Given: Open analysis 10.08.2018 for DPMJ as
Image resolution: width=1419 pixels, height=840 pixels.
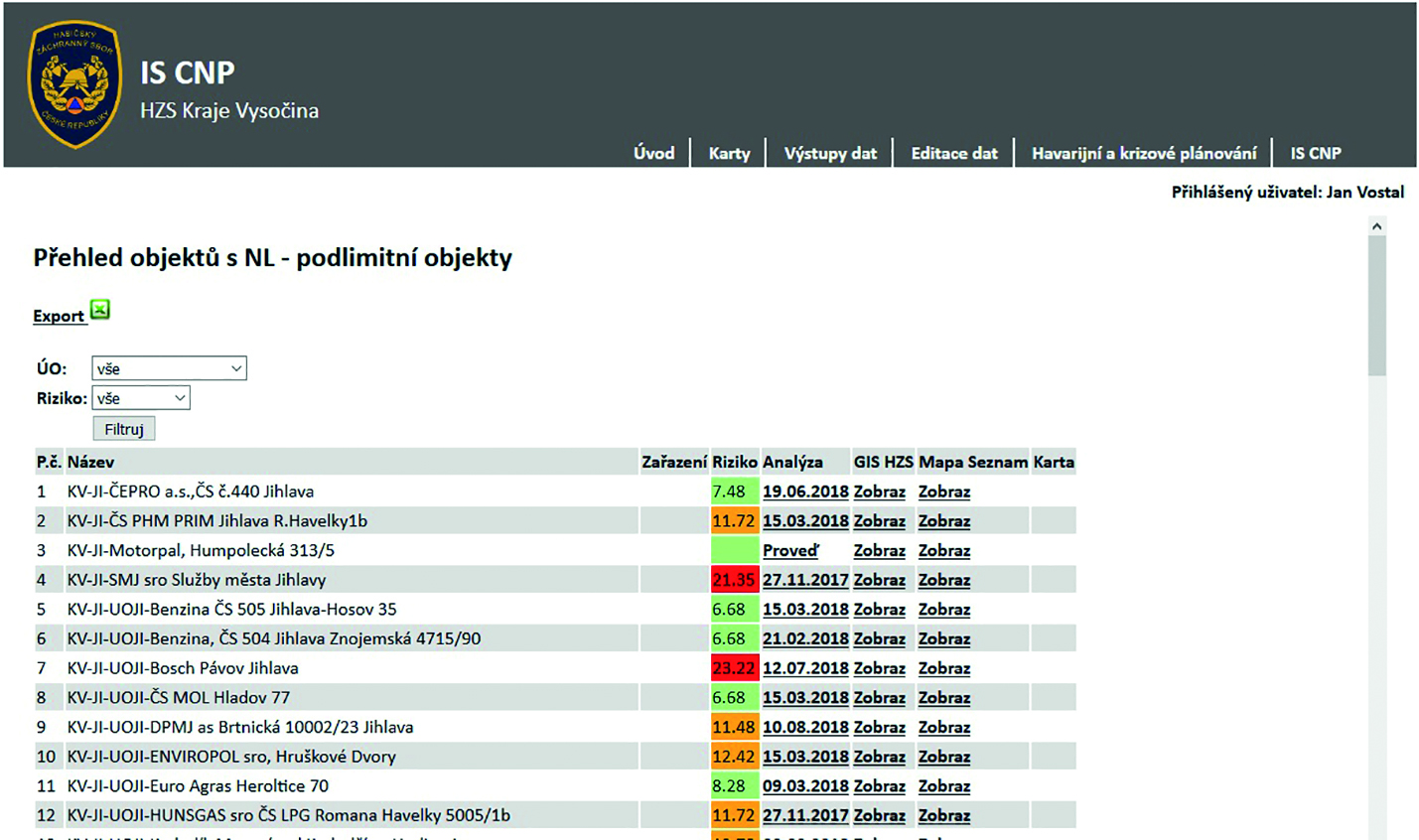Looking at the screenshot, I should point(805,728).
